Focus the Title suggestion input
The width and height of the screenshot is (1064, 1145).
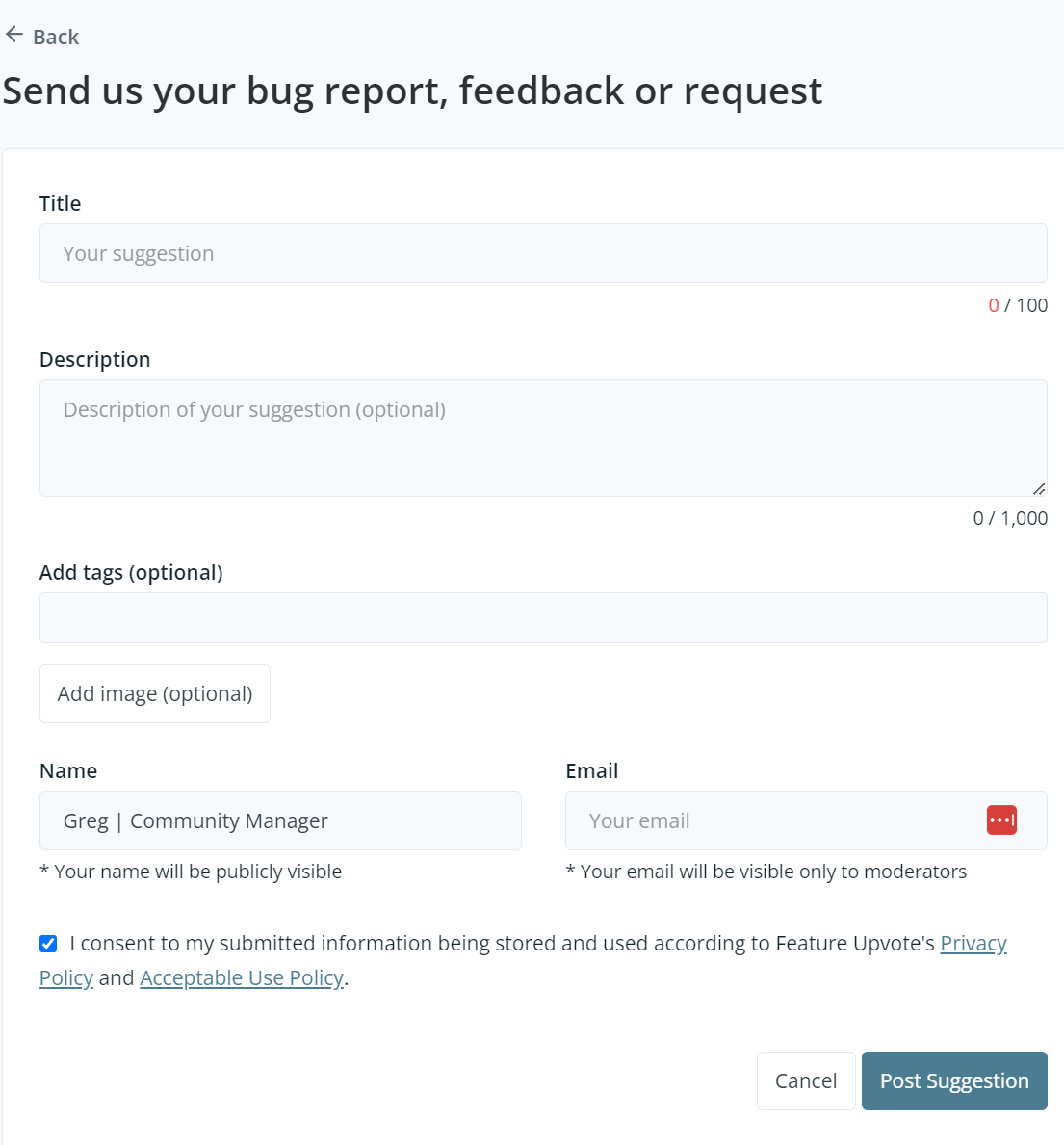[543, 254]
